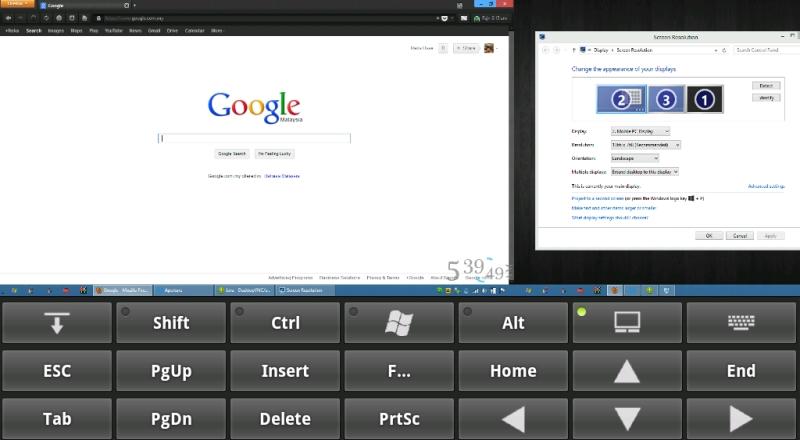Viewport: 800px width, 440px height.
Task: Click the Search Control Panel field
Action: click(x=765, y=50)
